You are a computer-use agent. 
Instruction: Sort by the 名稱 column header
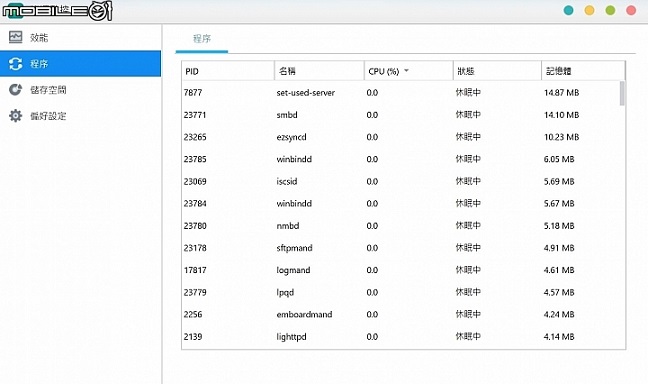tap(319, 71)
